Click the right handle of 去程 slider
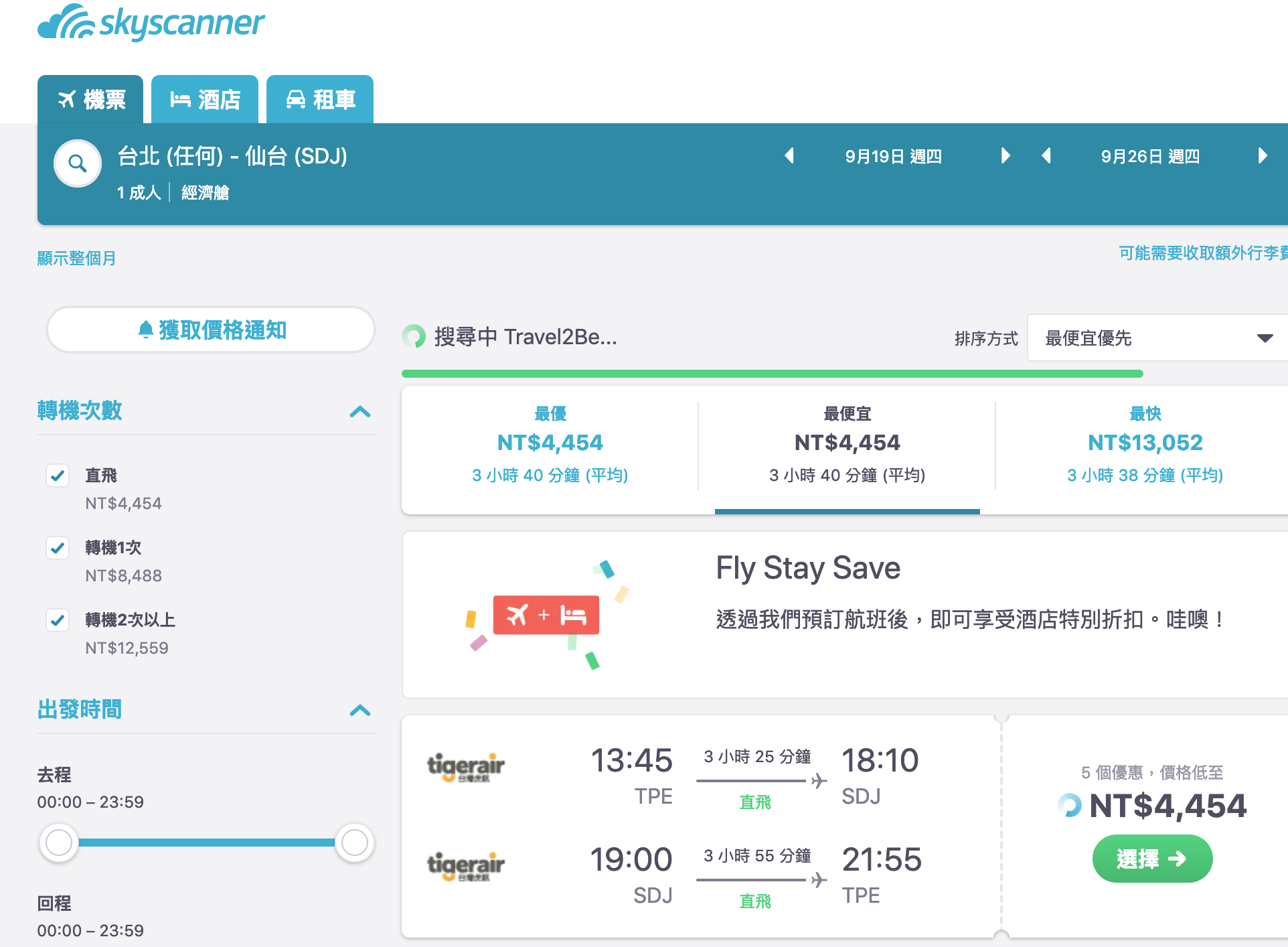The width and height of the screenshot is (1288, 947). coord(354,843)
